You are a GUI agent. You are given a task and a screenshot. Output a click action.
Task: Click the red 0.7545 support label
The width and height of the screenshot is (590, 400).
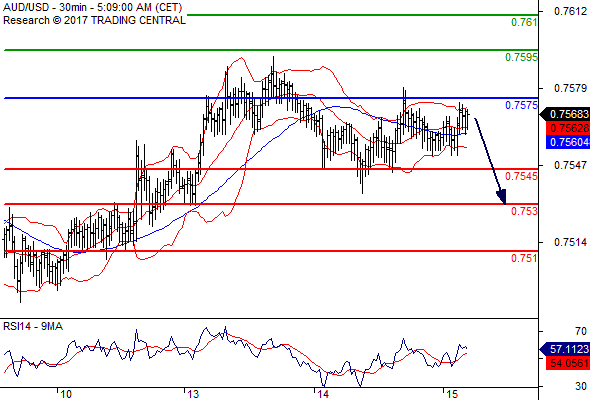[x=521, y=176]
